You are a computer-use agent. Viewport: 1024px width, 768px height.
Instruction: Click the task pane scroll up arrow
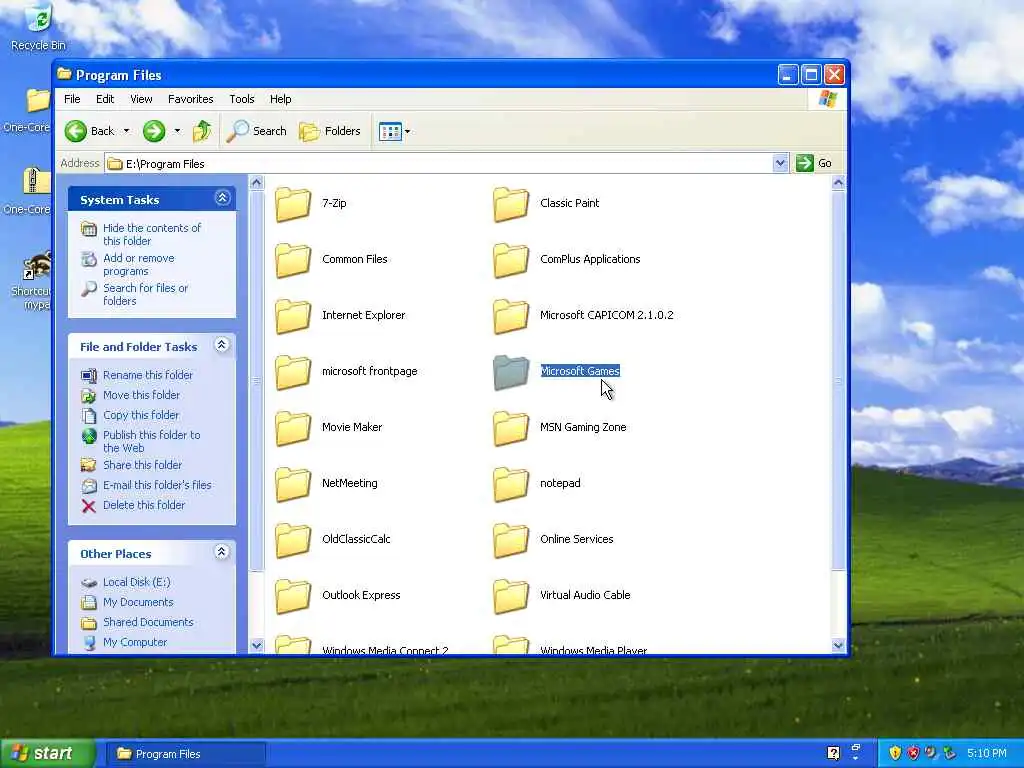point(257,183)
